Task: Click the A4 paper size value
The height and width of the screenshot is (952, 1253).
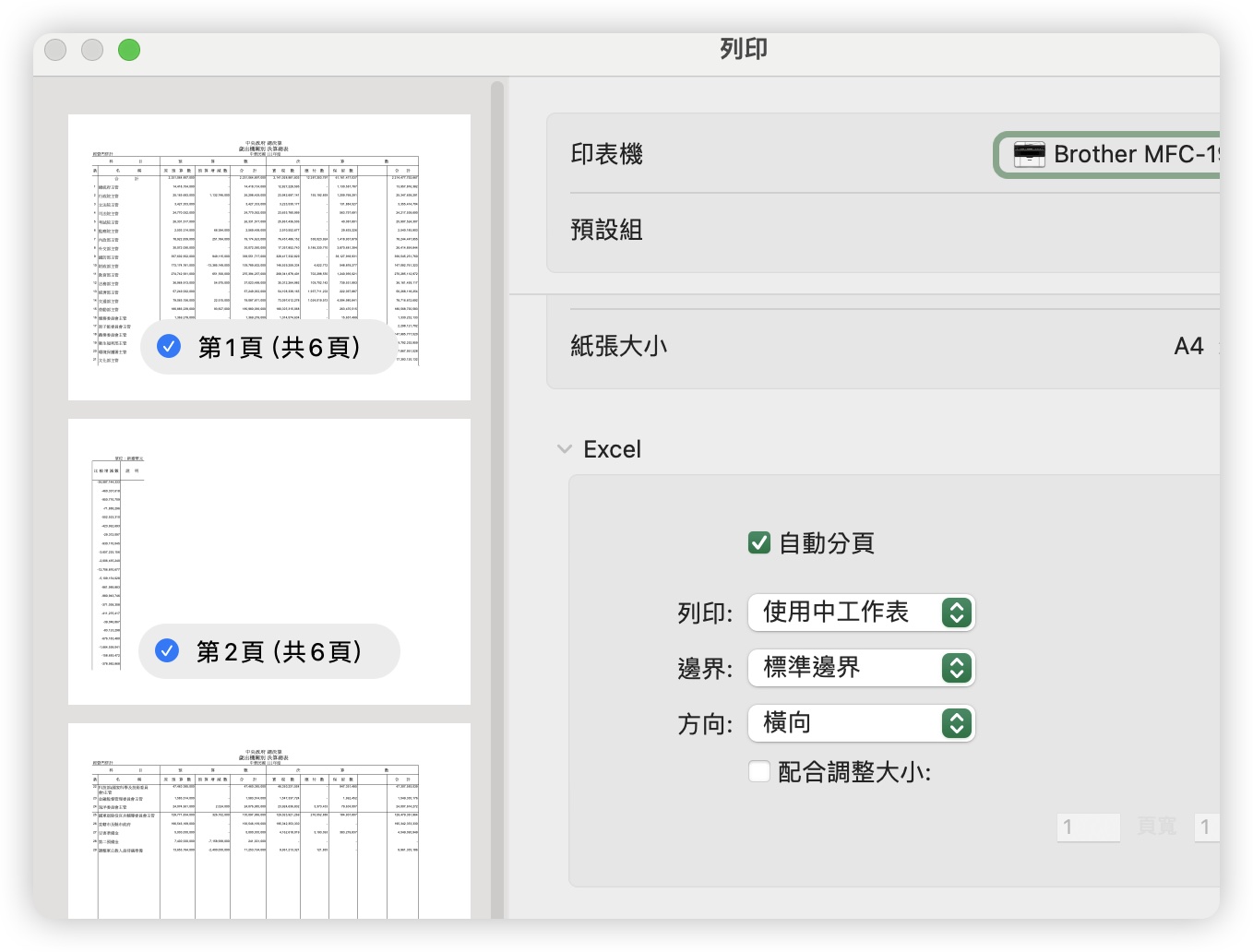Action: point(1188,346)
